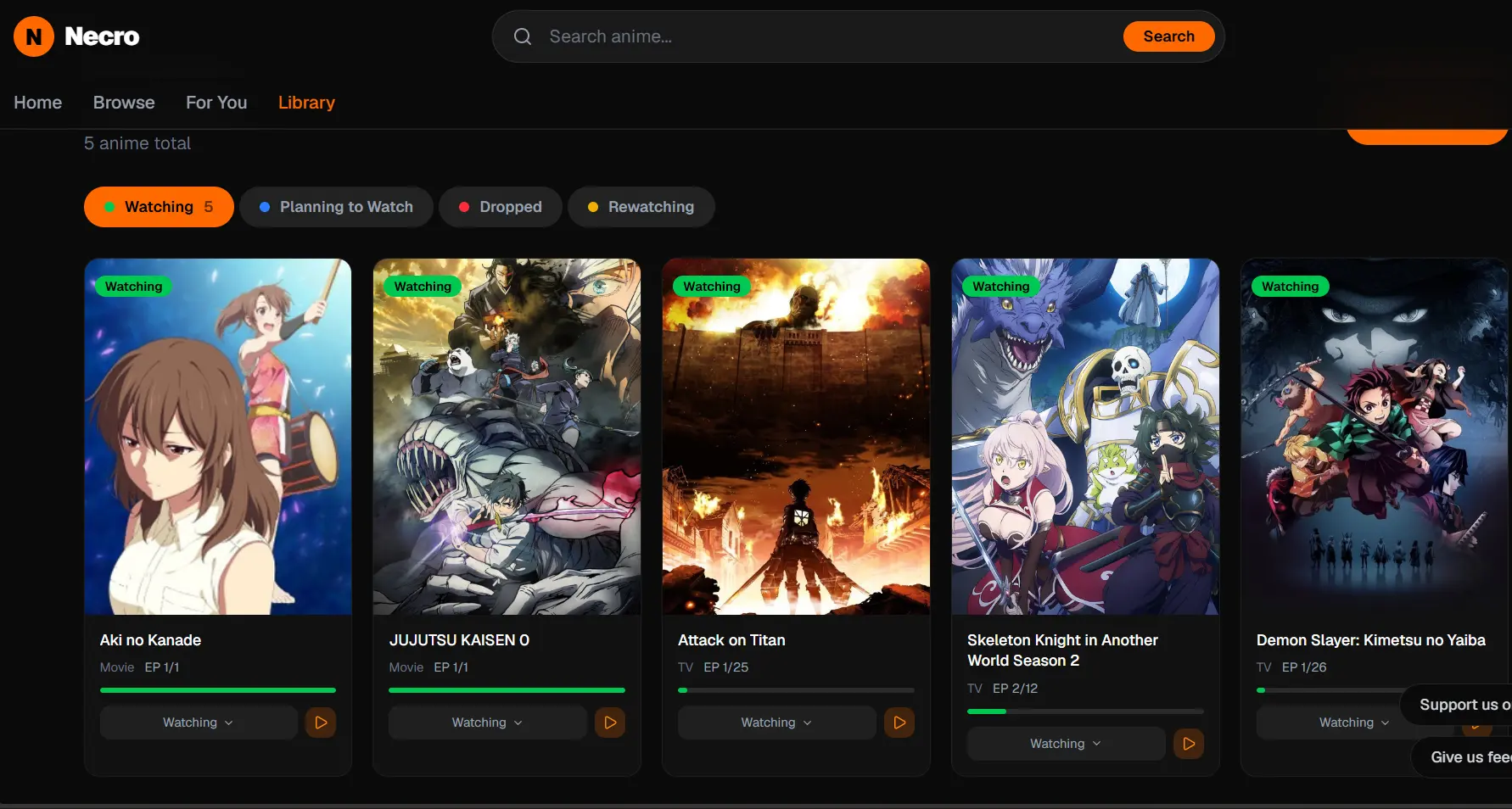Select the Library nav tab
The width and height of the screenshot is (1512, 809).
click(306, 103)
